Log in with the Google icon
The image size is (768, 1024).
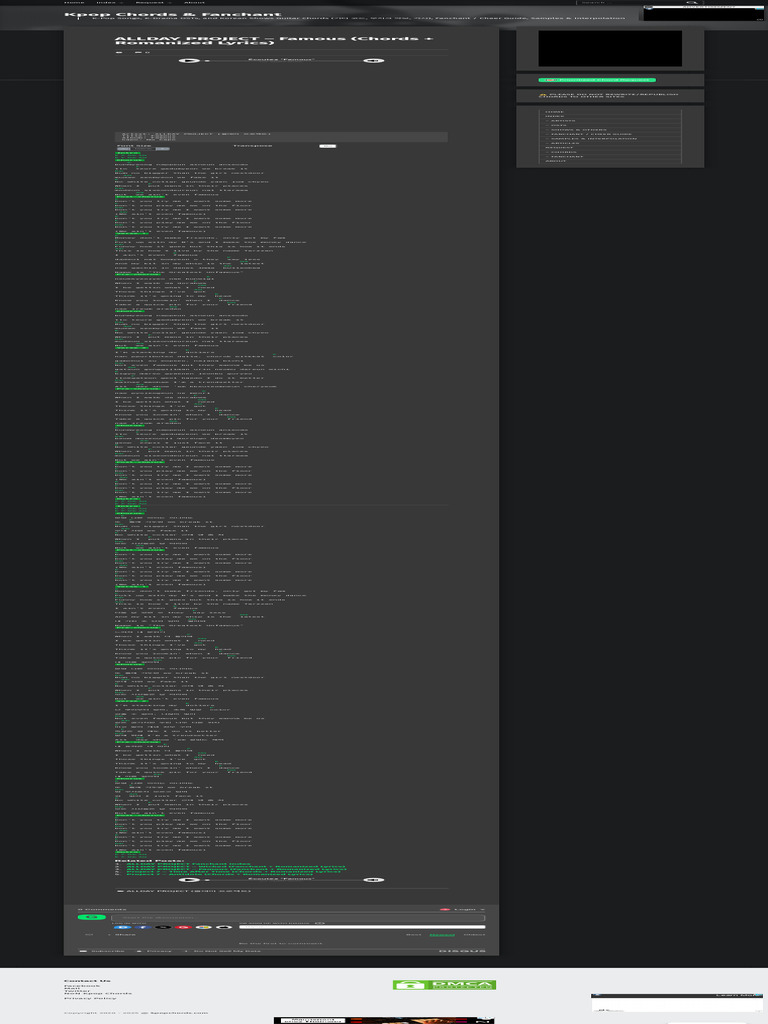pyautogui.click(x=184, y=927)
